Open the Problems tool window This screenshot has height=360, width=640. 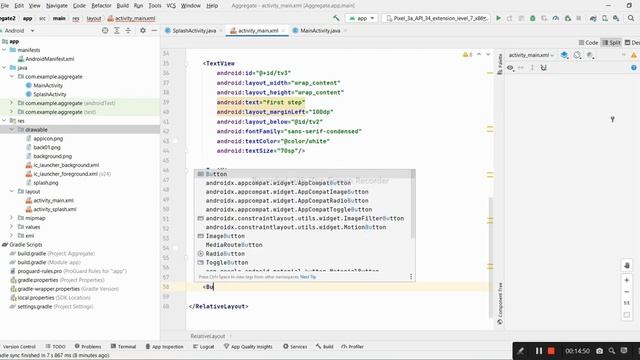(x=88, y=347)
